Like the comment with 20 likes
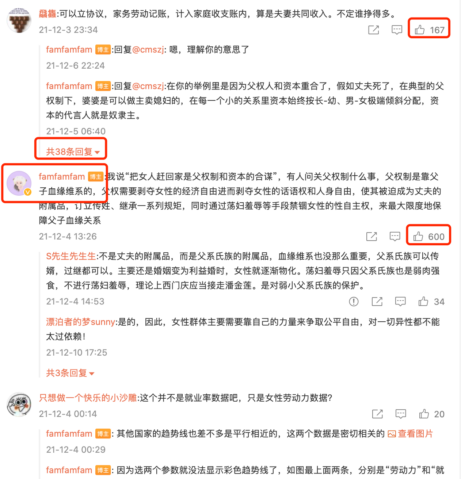This screenshot has width=461, height=479. 432,414
